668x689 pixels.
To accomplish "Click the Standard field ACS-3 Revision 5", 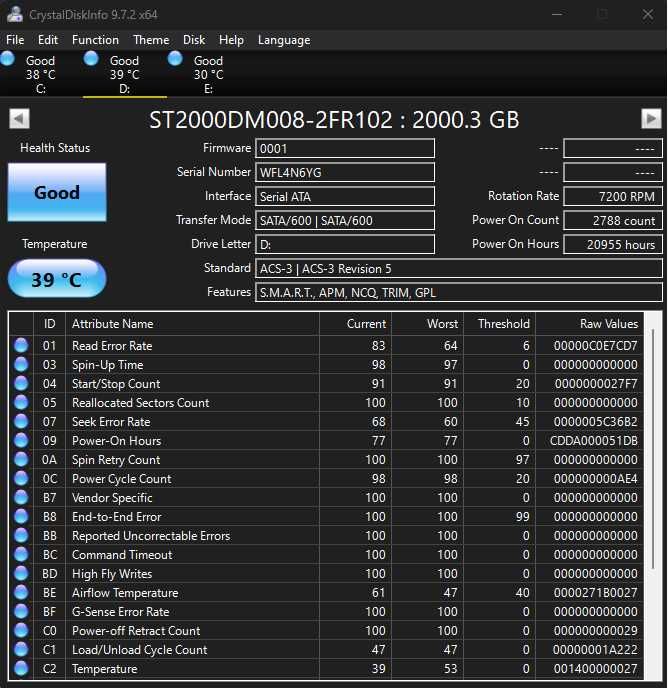I will pos(459,268).
